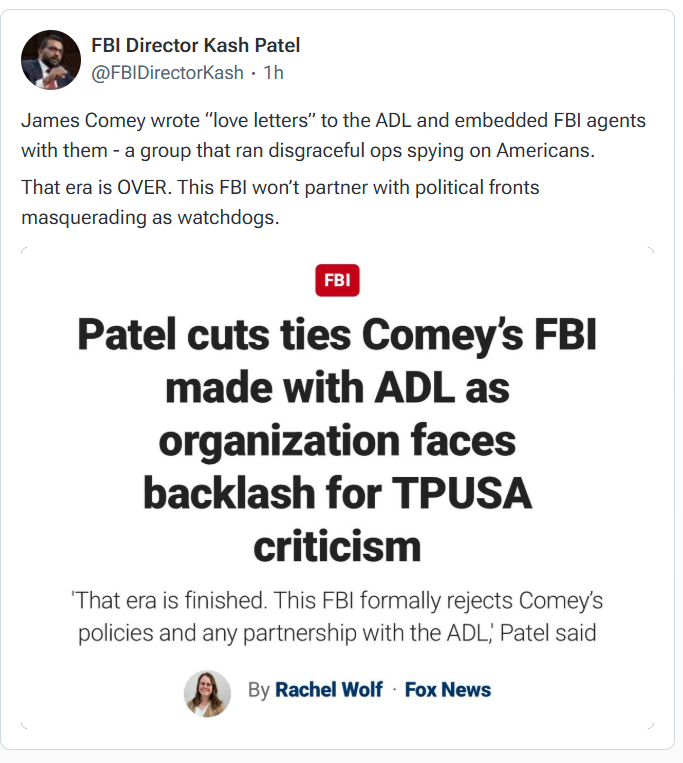683x763 pixels.
Task: Click the "FBI Director Kash Patel" display name
Action: click(x=195, y=46)
